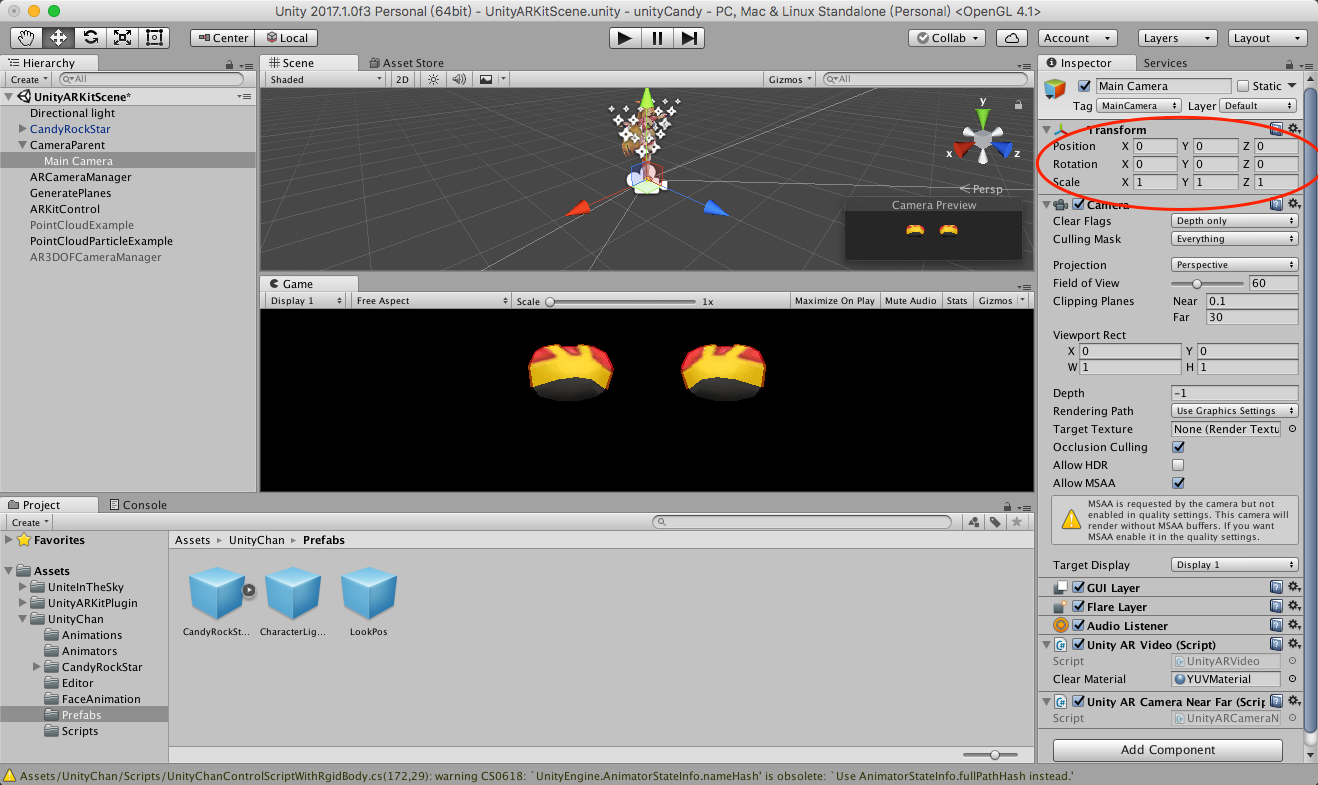Switch to the Console tab
The width and height of the screenshot is (1318, 785).
[x=138, y=505]
